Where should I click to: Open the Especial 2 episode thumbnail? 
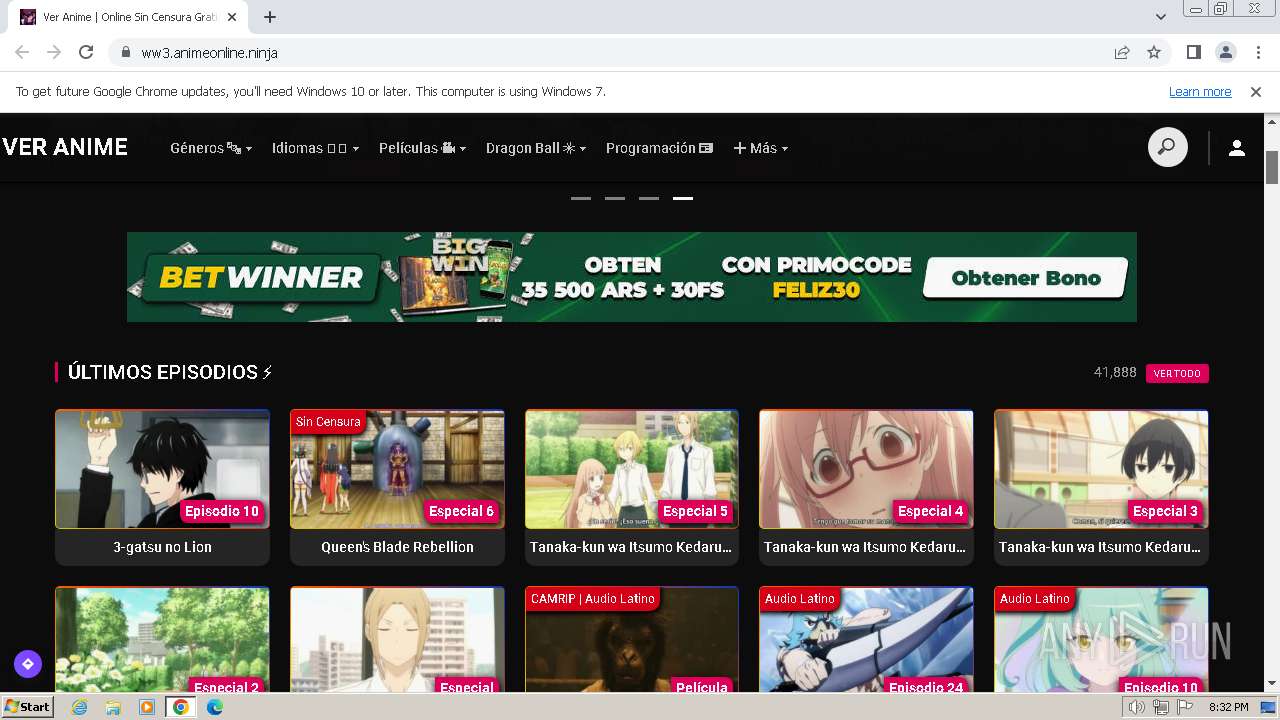tap(162, 639)
